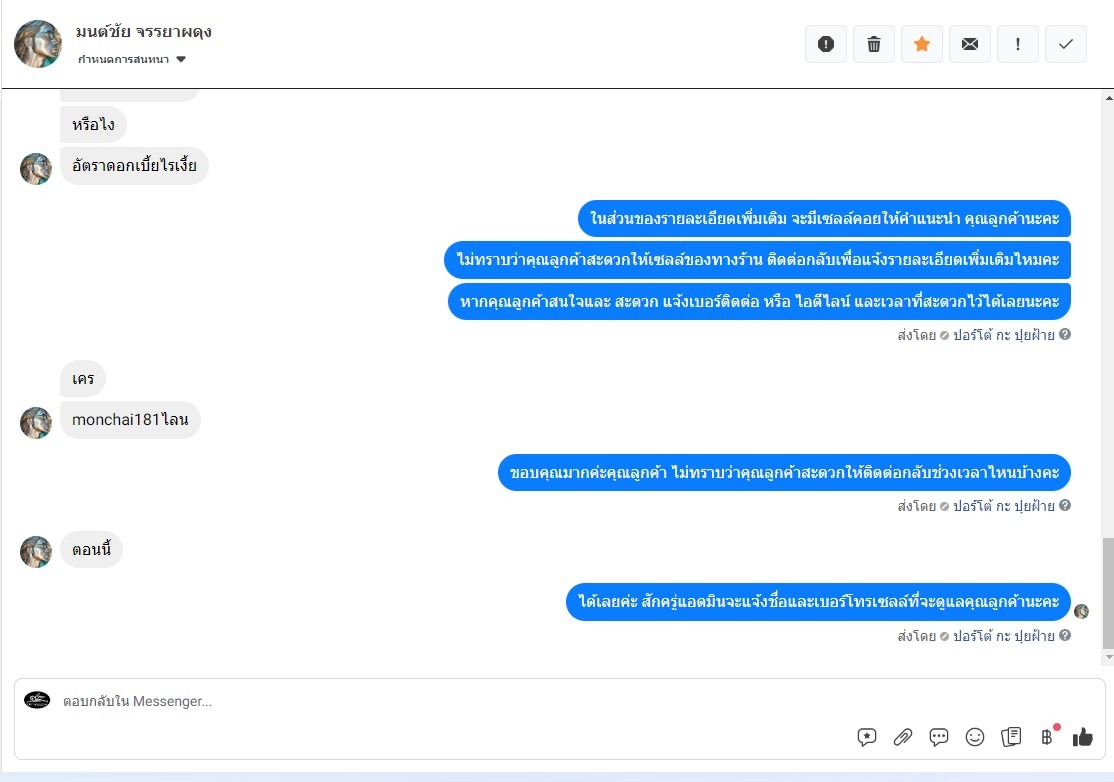Open the customer profile picture in the header
Image resolution: width=1114 pixels, height=782 pixels.
[x=38, y=44]
